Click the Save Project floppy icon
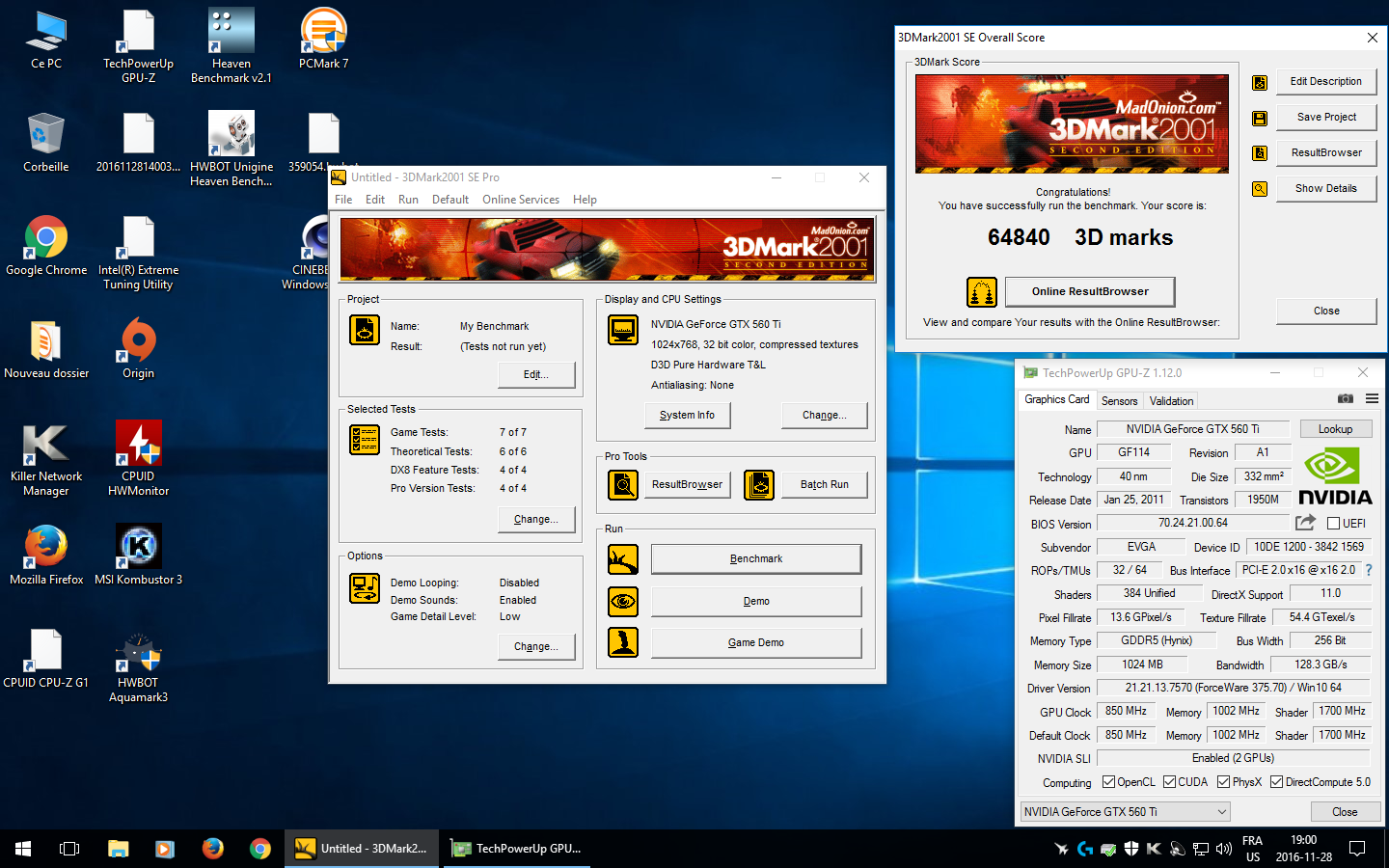Viewport: 1389px width, 868px height. pos(1260,118)
